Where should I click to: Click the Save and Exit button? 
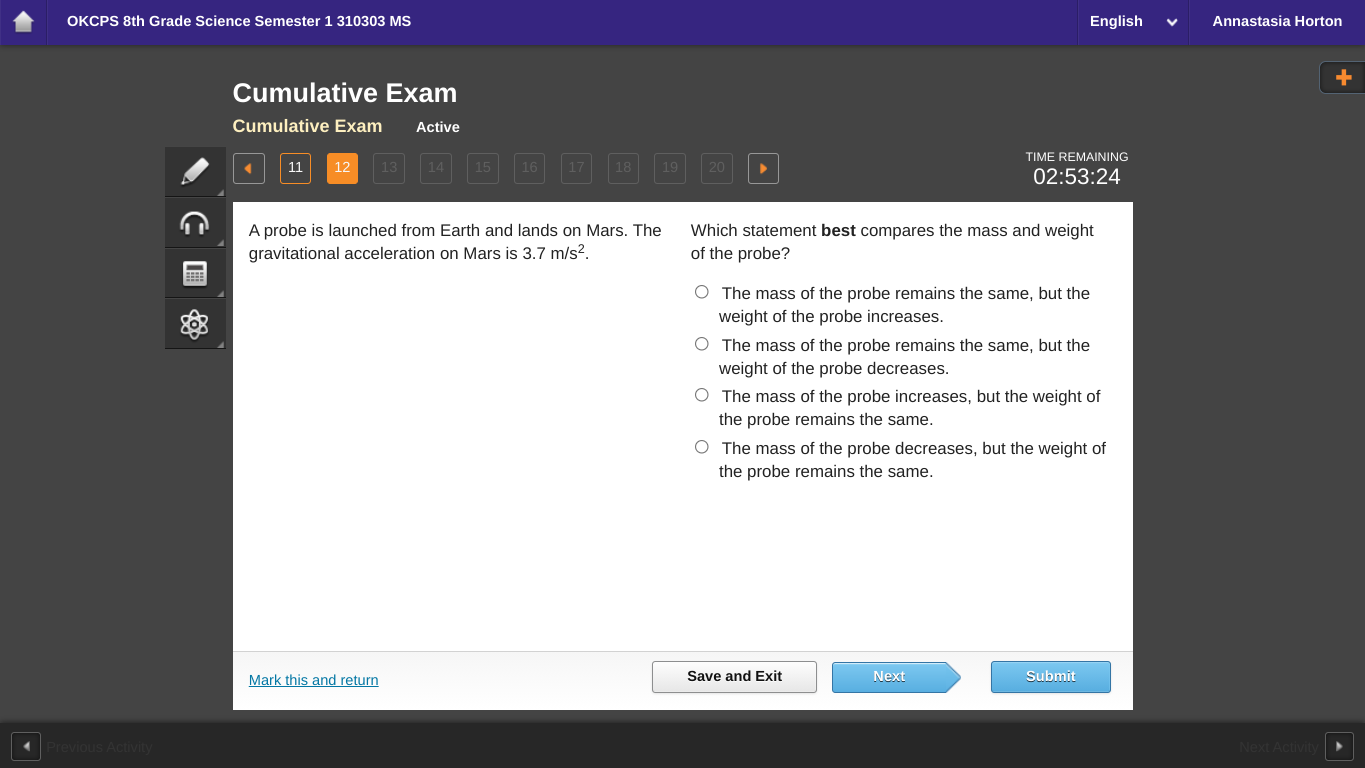coord(734,677)
